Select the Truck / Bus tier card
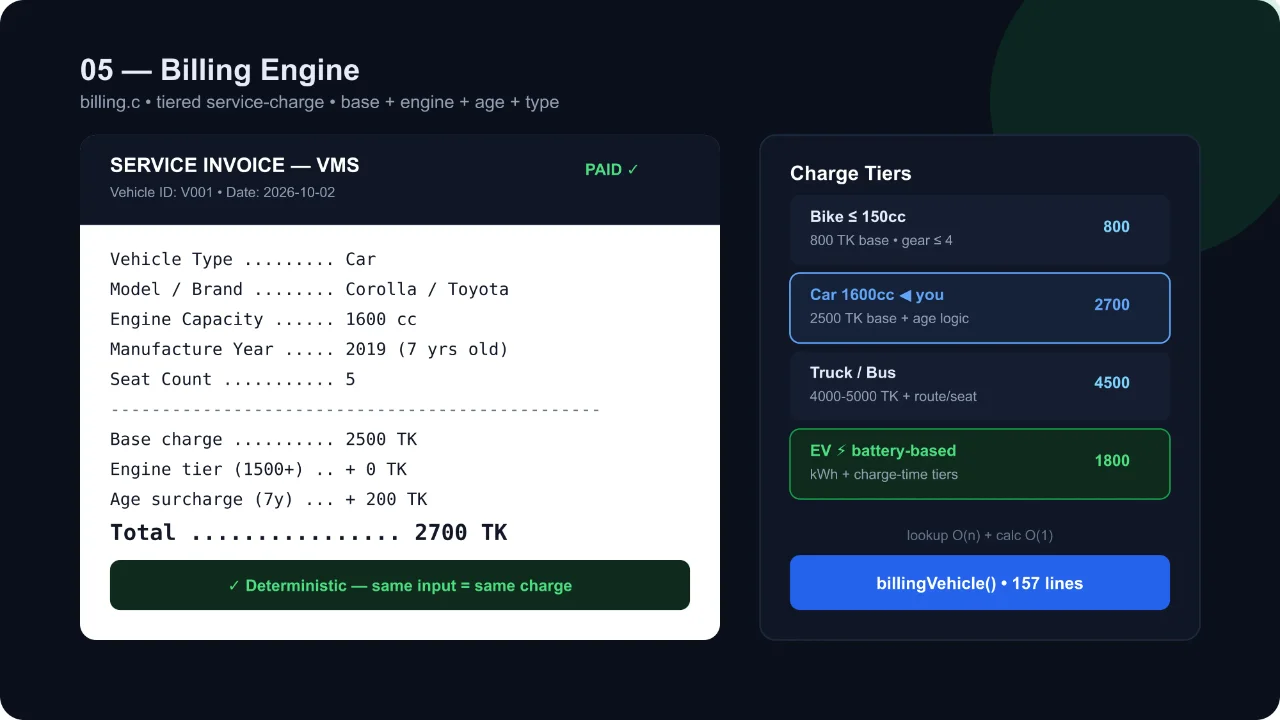 (980, 383)
